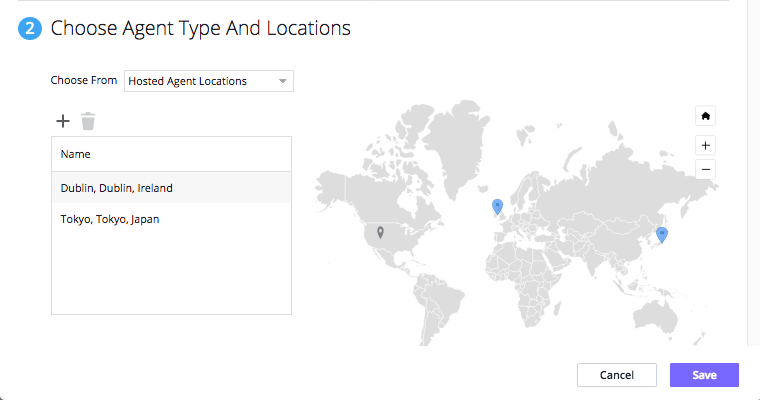Cancel the dialog
The width and height of the screenshot is (760, 400).
pos(617,375)
